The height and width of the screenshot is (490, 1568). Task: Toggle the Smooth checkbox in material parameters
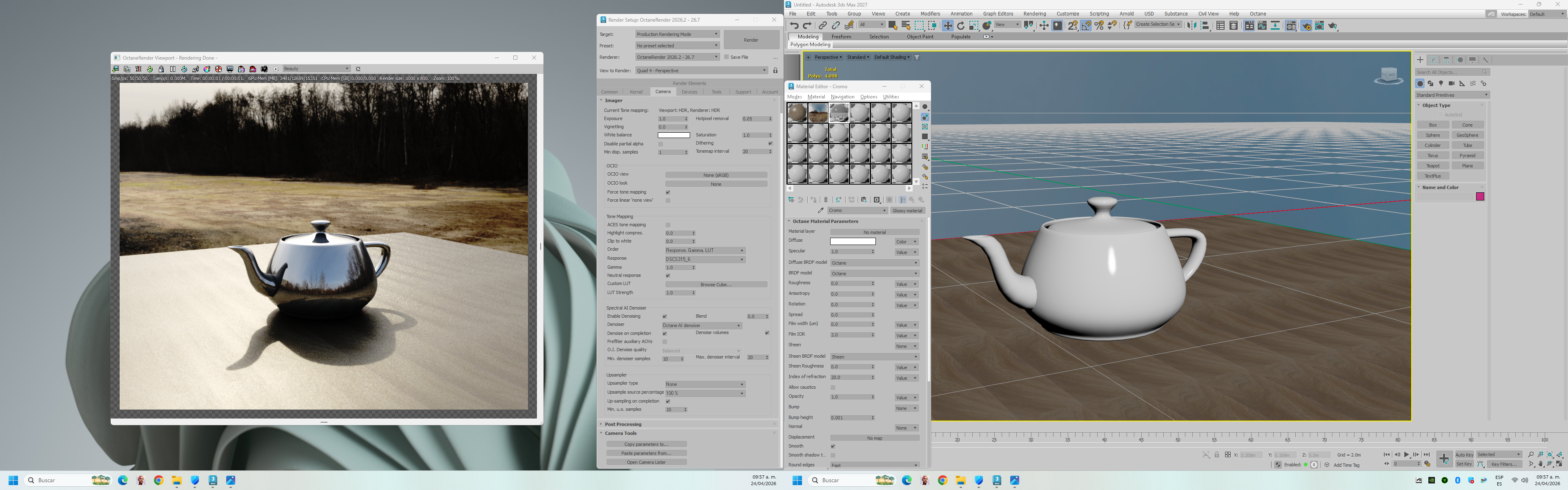(x=833, y=446)
